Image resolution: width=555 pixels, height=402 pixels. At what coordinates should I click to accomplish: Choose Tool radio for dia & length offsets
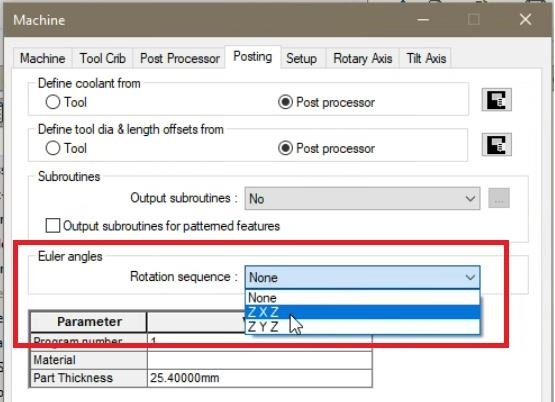tap(53, 148)
